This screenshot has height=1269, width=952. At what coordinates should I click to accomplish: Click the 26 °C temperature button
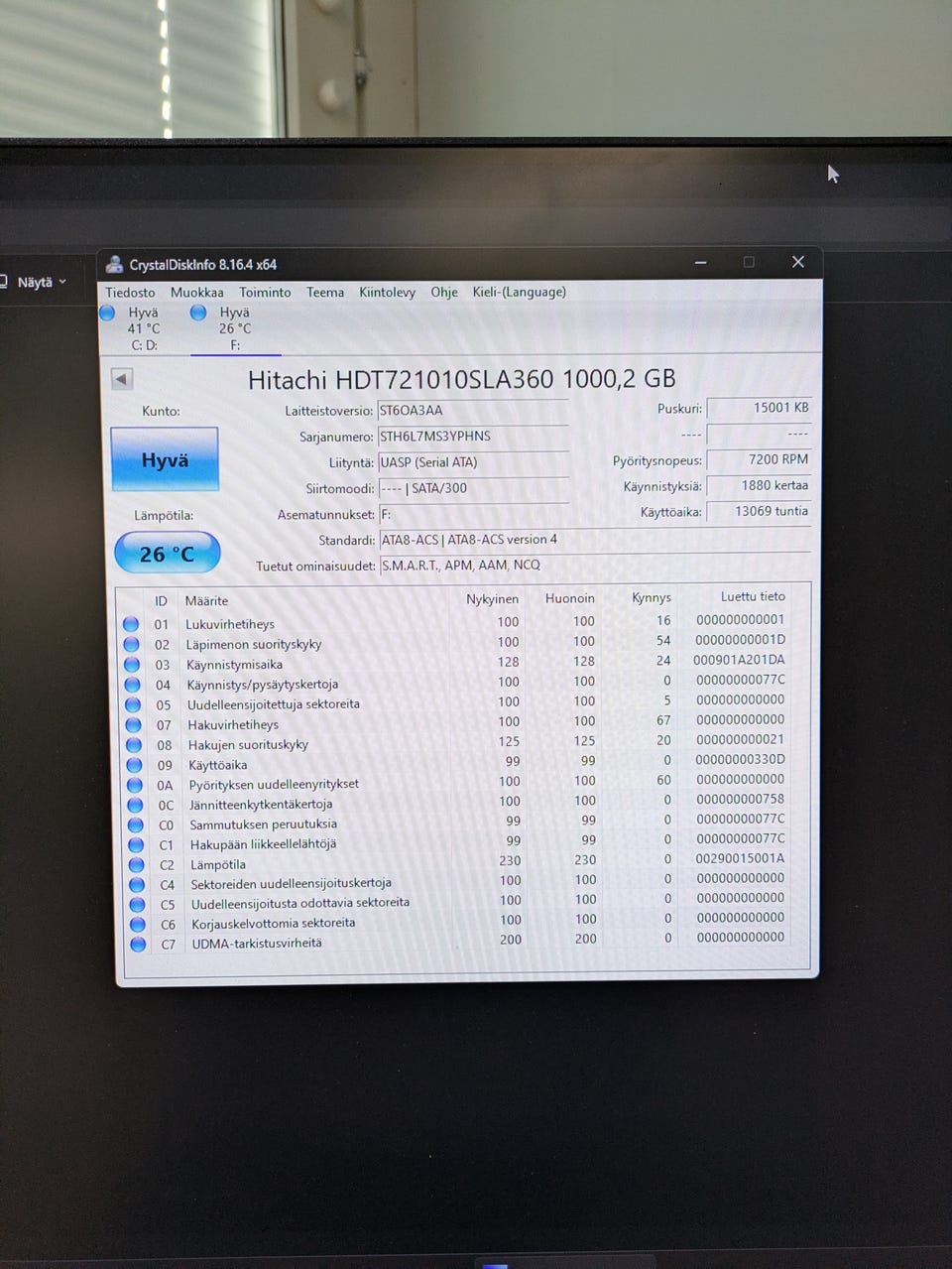pyautogui.click(x=167, y=554)
